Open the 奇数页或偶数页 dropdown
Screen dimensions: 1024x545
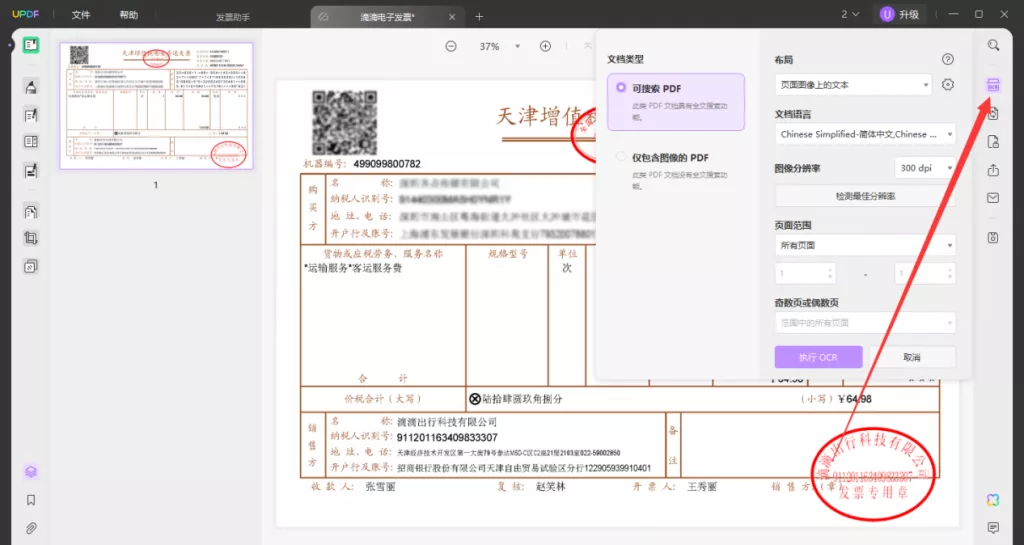click(x=865, y=323)
